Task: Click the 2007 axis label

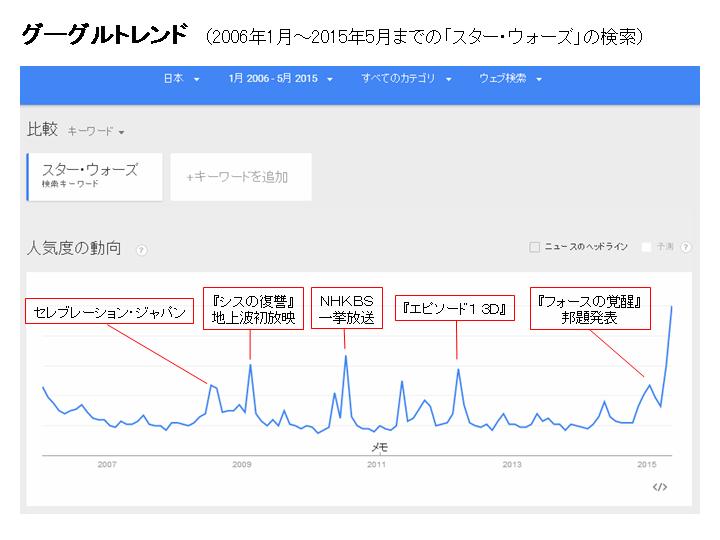Action: pos(107,464)
